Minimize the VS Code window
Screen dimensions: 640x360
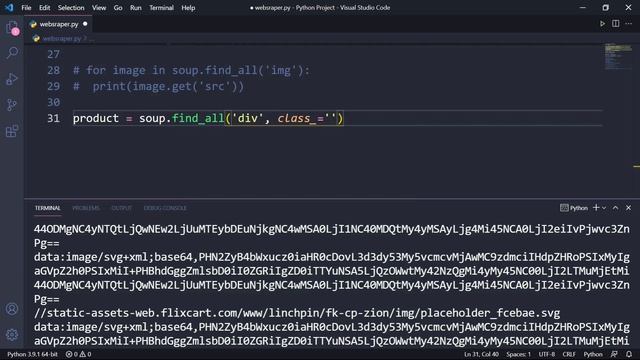582,8
